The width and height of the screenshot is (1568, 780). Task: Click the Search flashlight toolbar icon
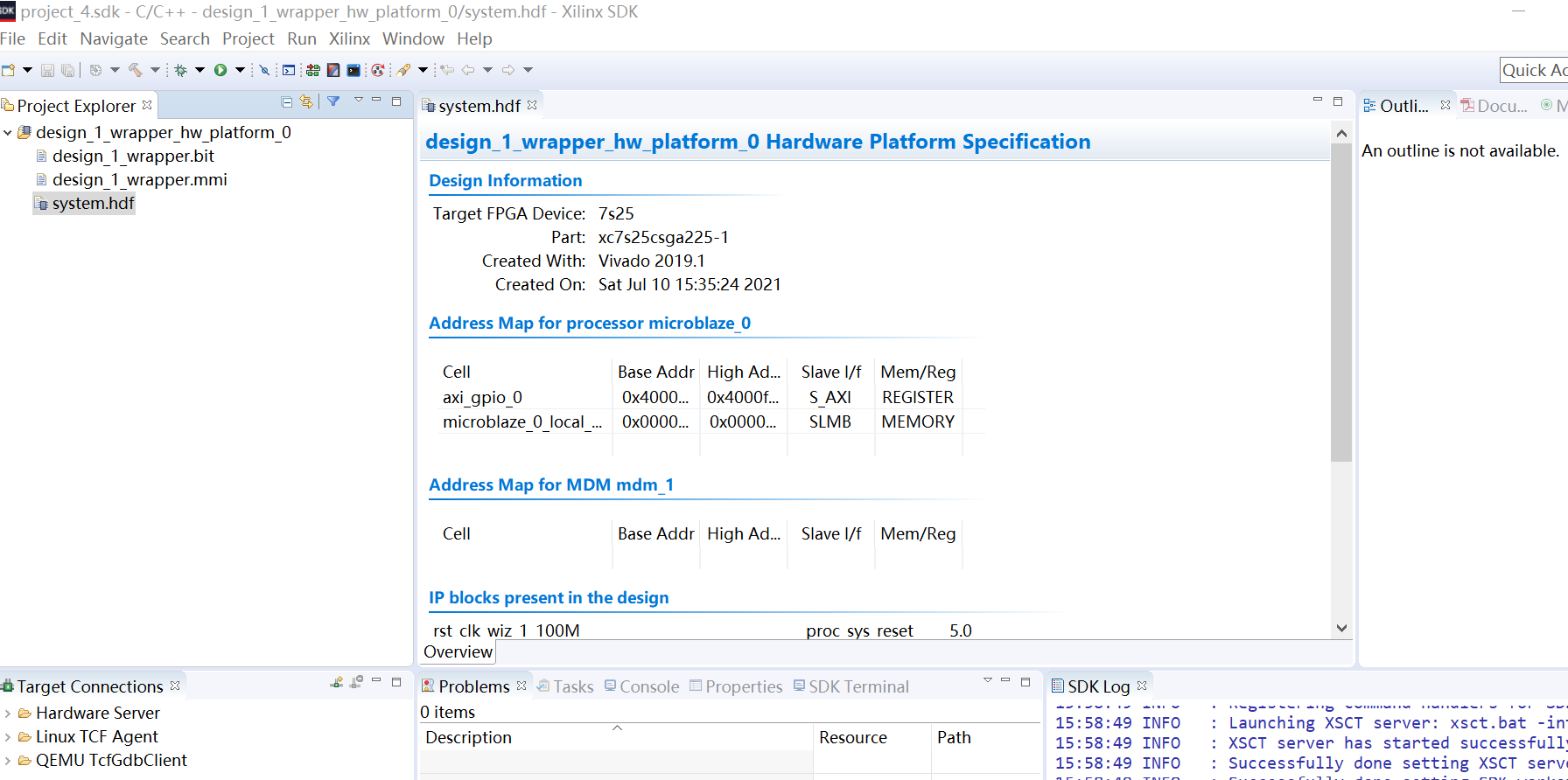(x=403, y=70)
